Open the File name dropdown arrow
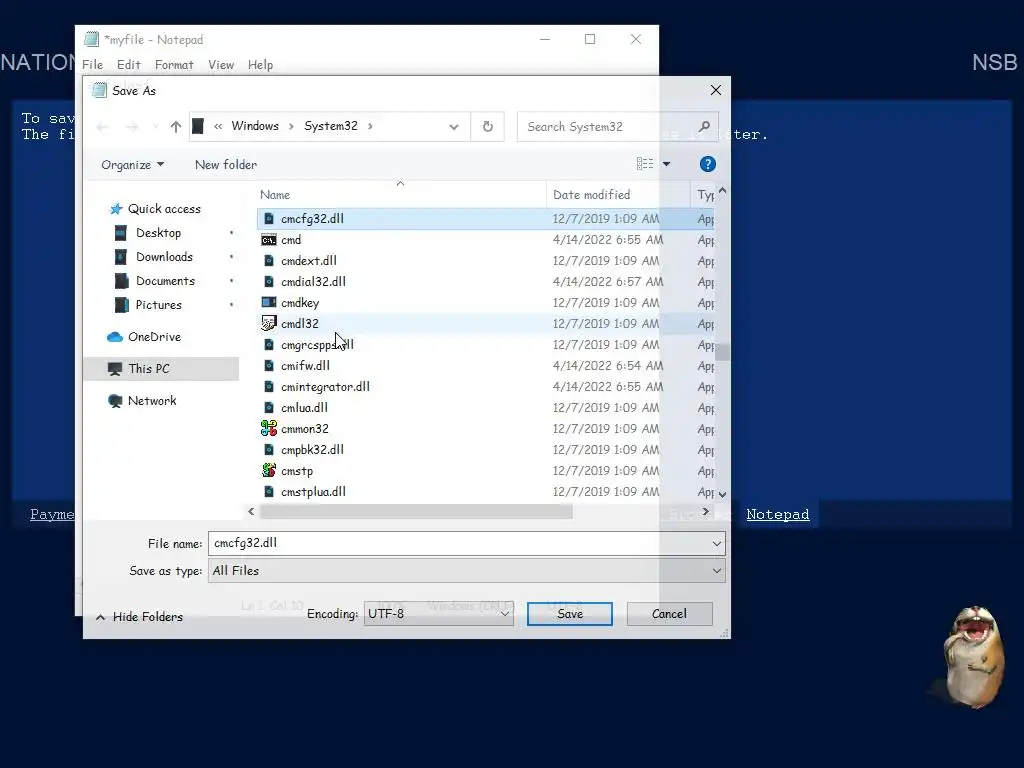Screen dimensions: 1024x768 pos(716,543)
